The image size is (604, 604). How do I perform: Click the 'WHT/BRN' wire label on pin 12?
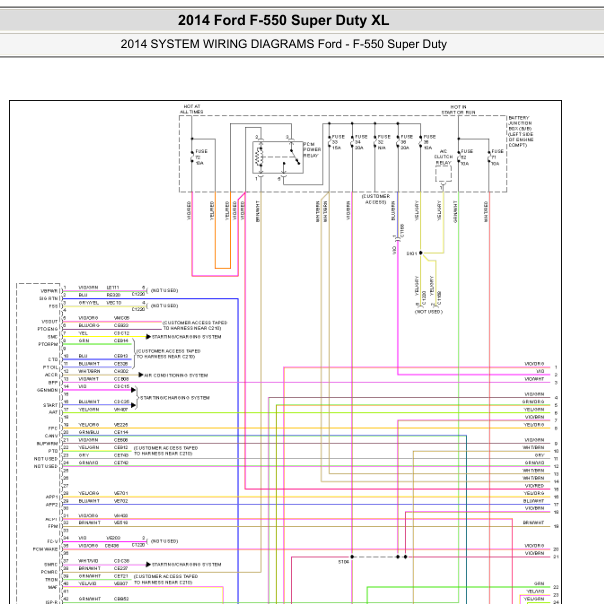tap(89, 371)
